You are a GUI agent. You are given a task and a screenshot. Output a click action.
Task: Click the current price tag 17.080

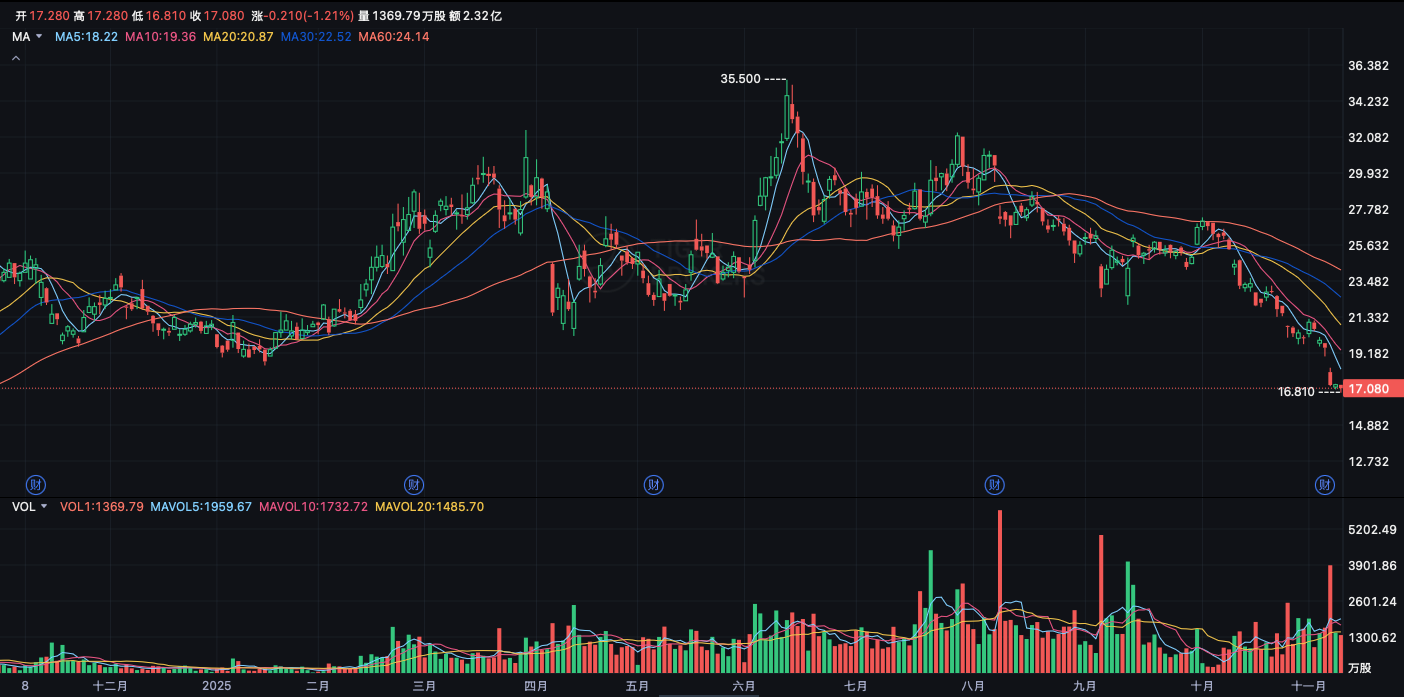point(1368,388)
